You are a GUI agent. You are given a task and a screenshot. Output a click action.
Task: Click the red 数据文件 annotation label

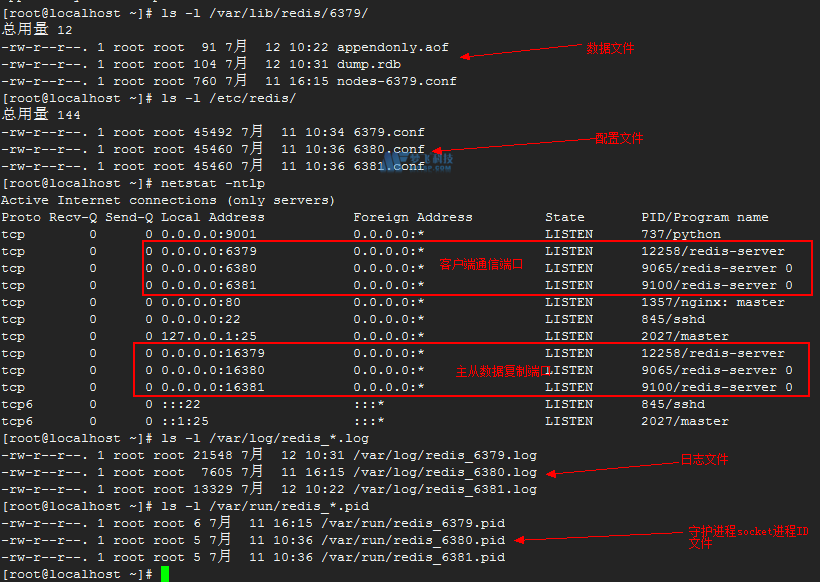610,48
